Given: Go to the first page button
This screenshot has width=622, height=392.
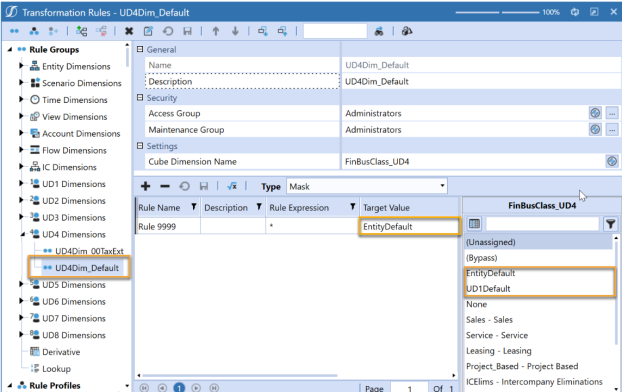Looking at the screenshot, I should coord(144,388).
